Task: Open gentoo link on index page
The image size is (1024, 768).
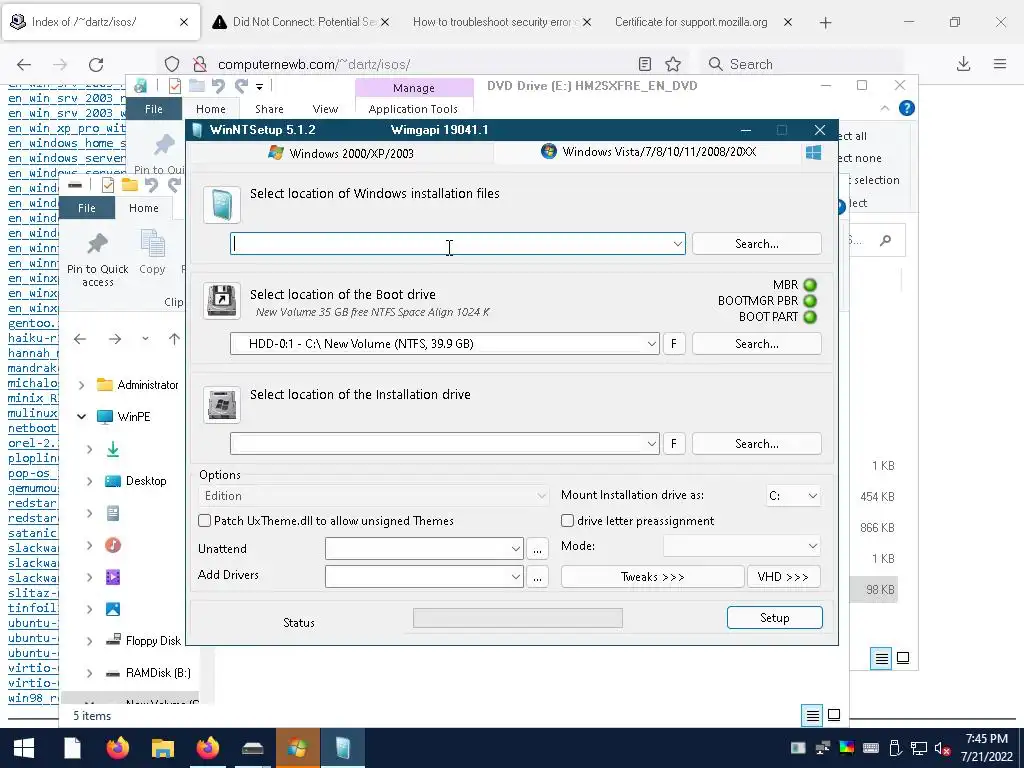Action: click(33, 323)
